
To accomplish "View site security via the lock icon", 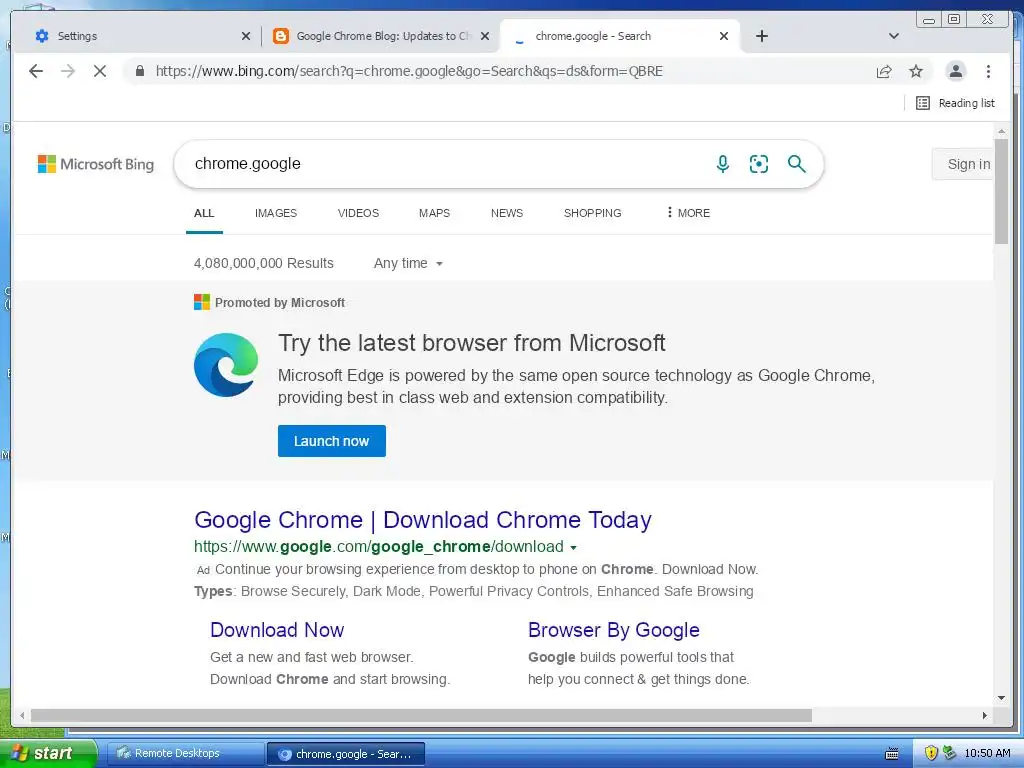I will click(x=139, y=71).
